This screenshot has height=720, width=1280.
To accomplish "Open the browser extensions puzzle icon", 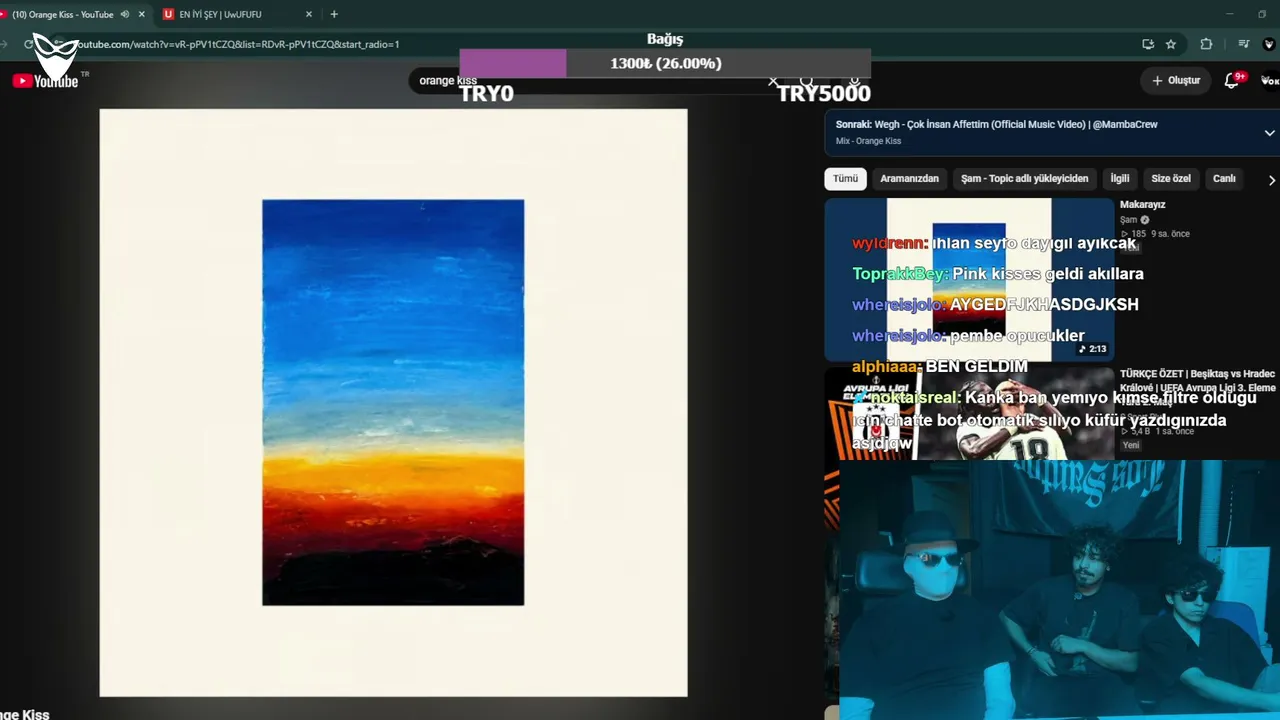I will pos(1206,44).
